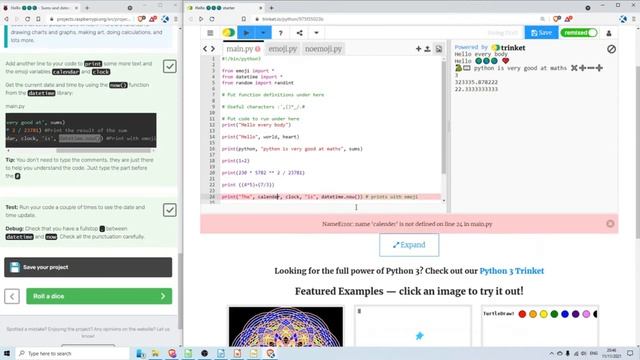Close the Hello starter trinket tab
The height and width of the screenshot is (360, 640).
[x=260, y=8]
